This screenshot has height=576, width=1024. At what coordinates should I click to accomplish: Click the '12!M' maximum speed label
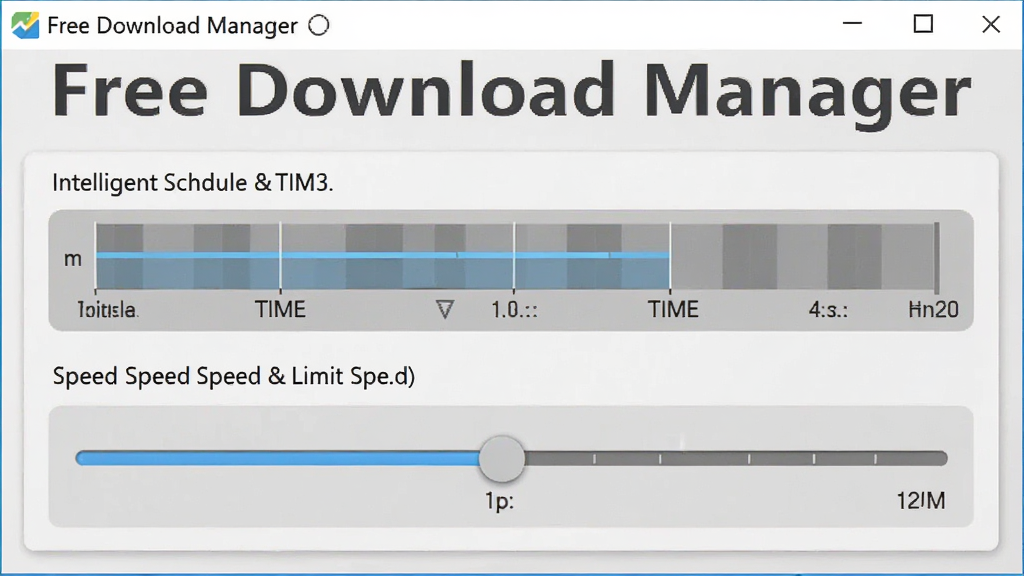921,501
